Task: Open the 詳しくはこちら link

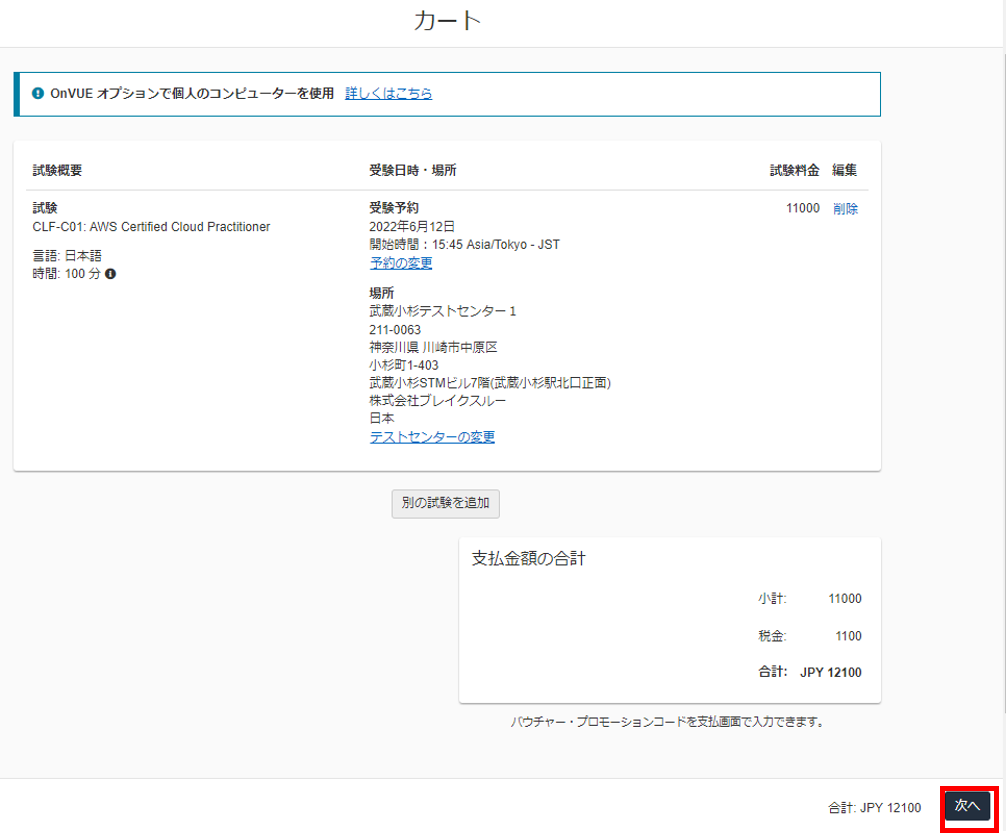Action: click(x=389, y=94)
